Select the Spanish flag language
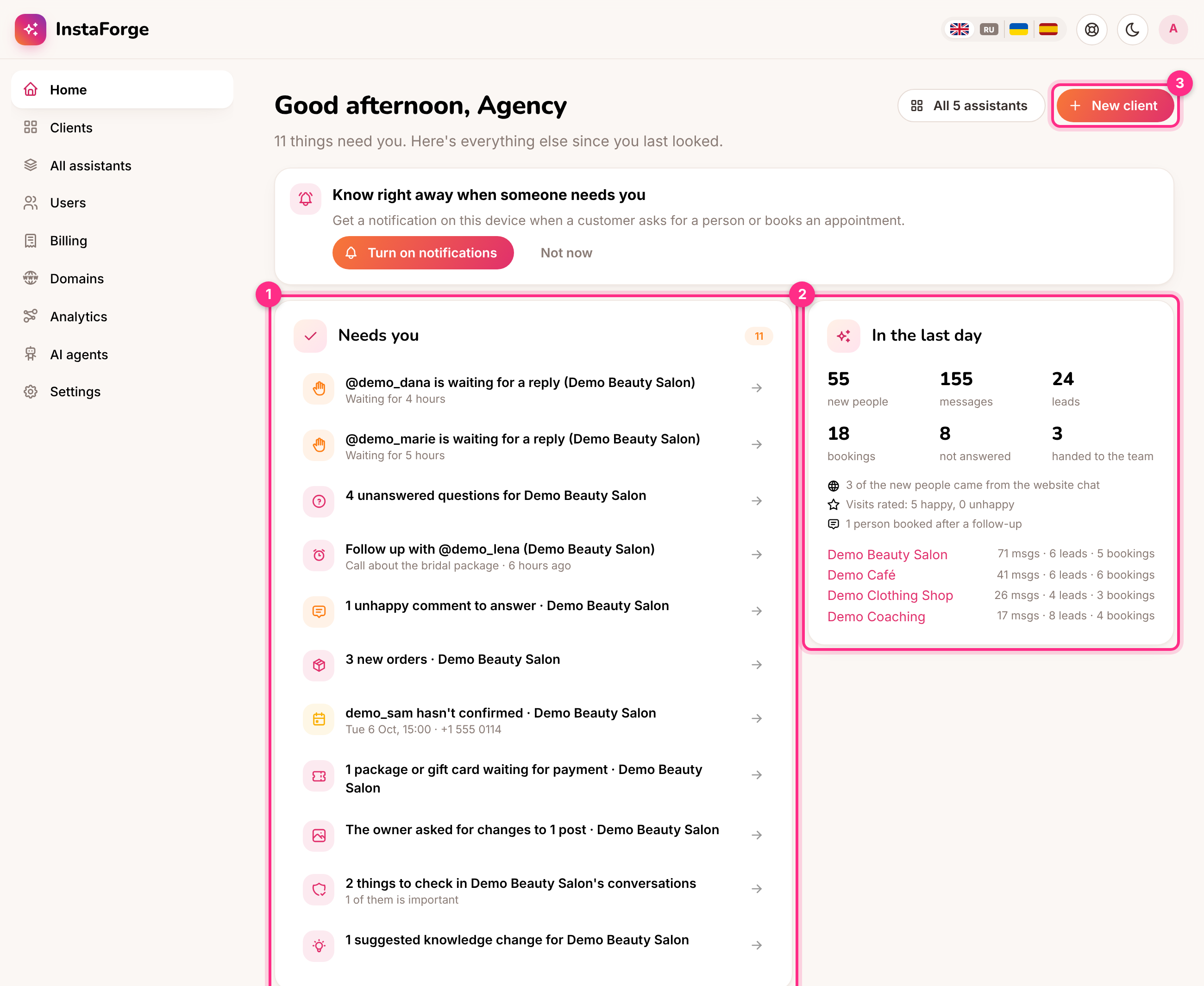Image resolution: width=1204 pixels, height=986 pixels. click(x=1048, y=29)
